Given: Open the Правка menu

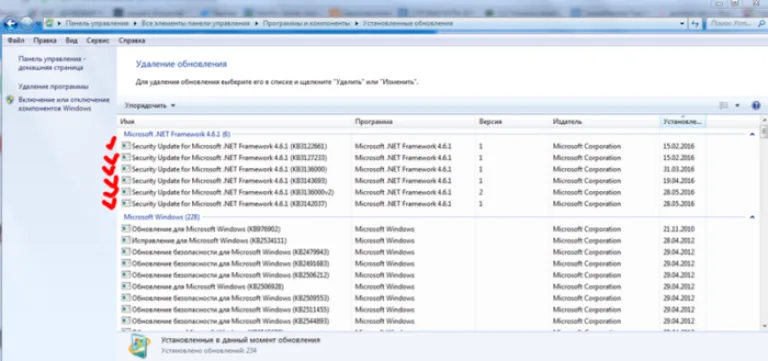Looking at the screenshot, I should (x=45, y=41).
